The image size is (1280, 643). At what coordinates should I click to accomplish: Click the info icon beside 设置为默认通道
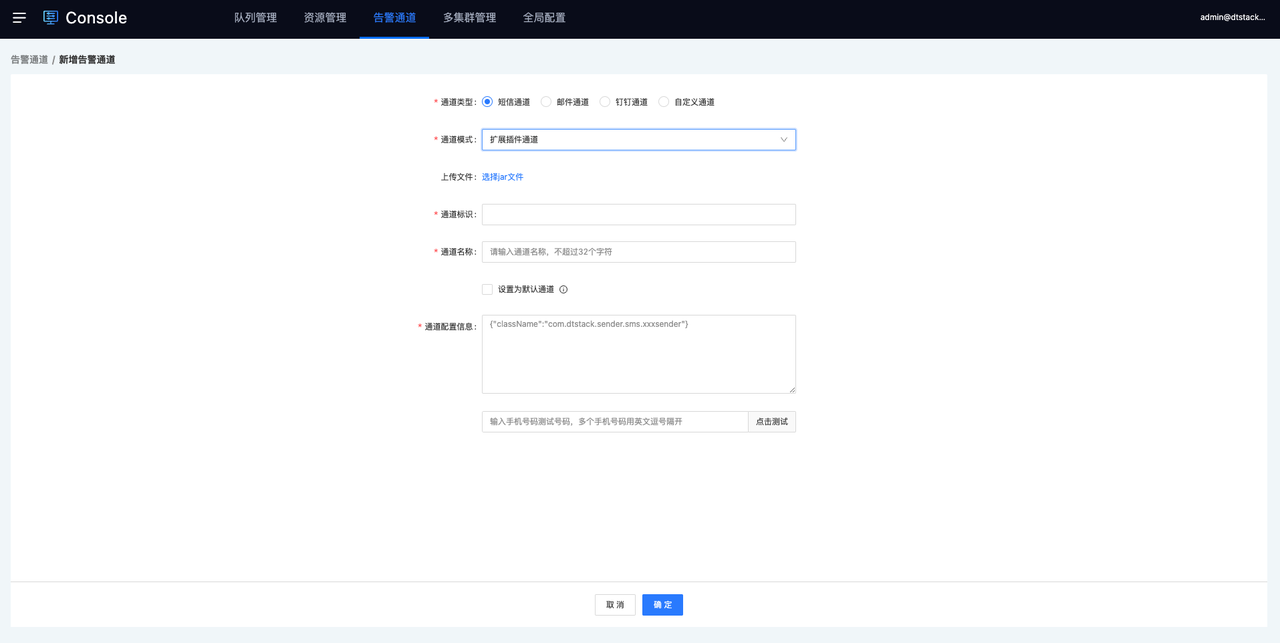pyautogui.click(x=563, y=290)
